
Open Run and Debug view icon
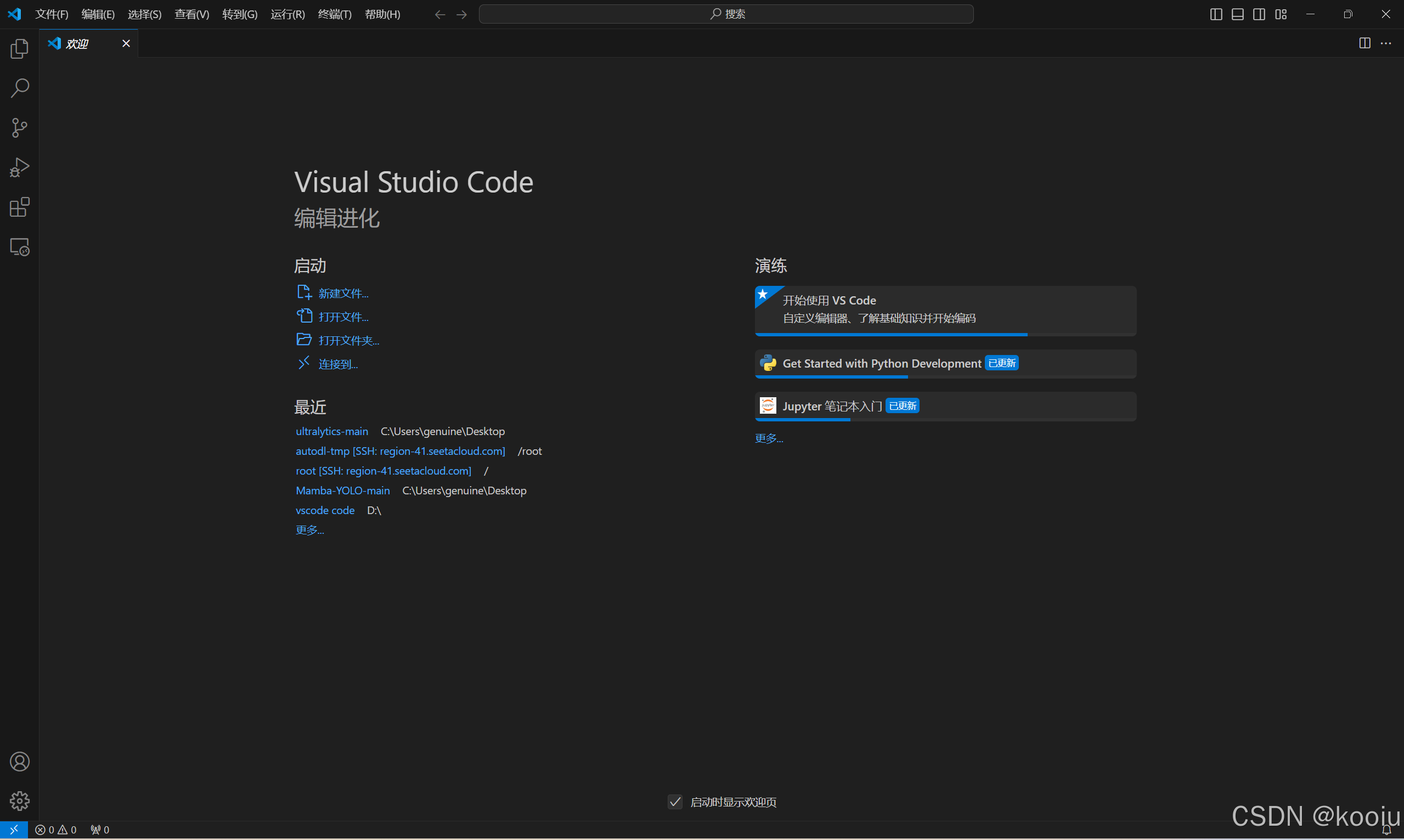pos(19,167)
